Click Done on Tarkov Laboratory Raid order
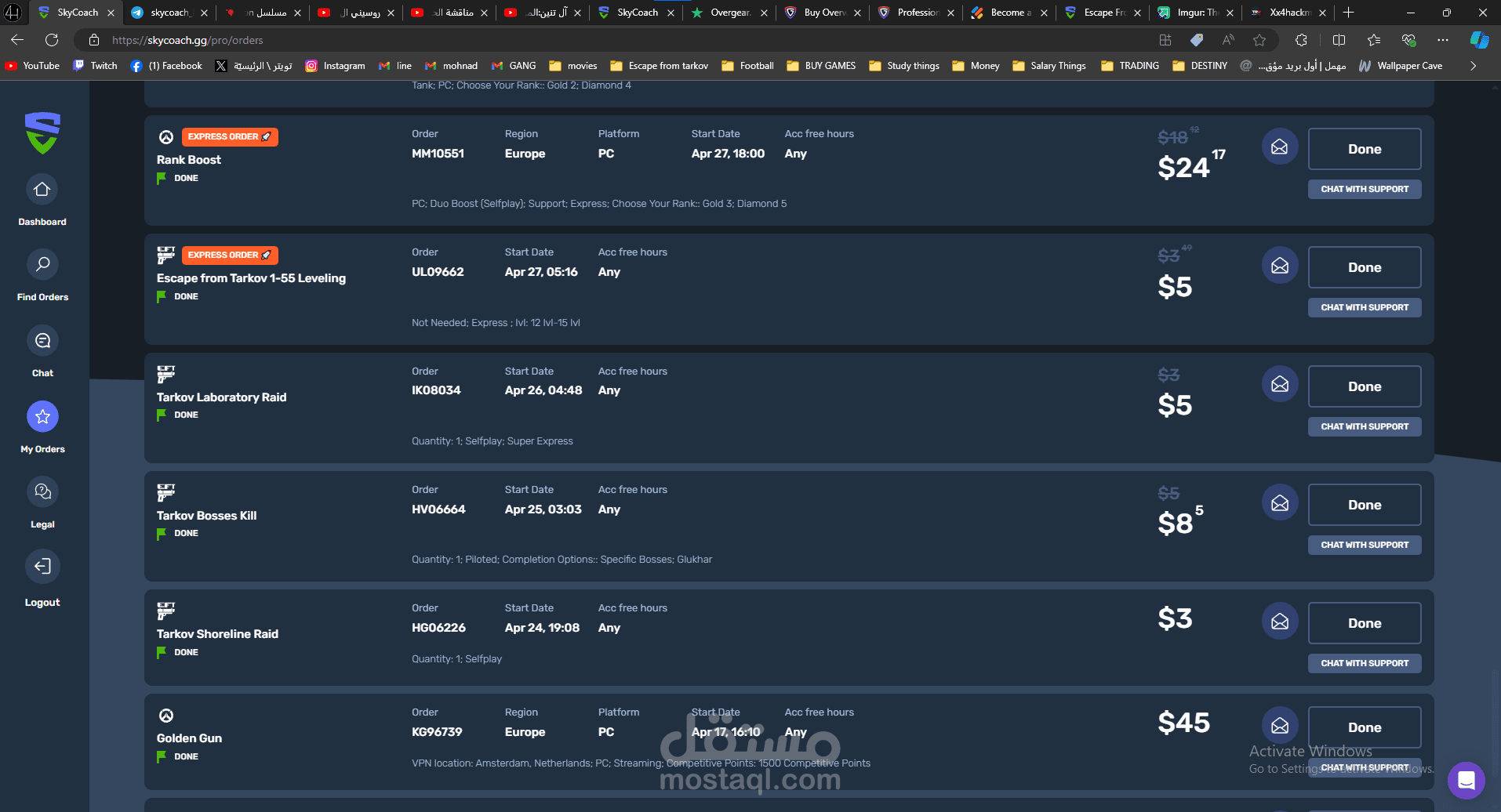1501x812 pixels. 1365,386
